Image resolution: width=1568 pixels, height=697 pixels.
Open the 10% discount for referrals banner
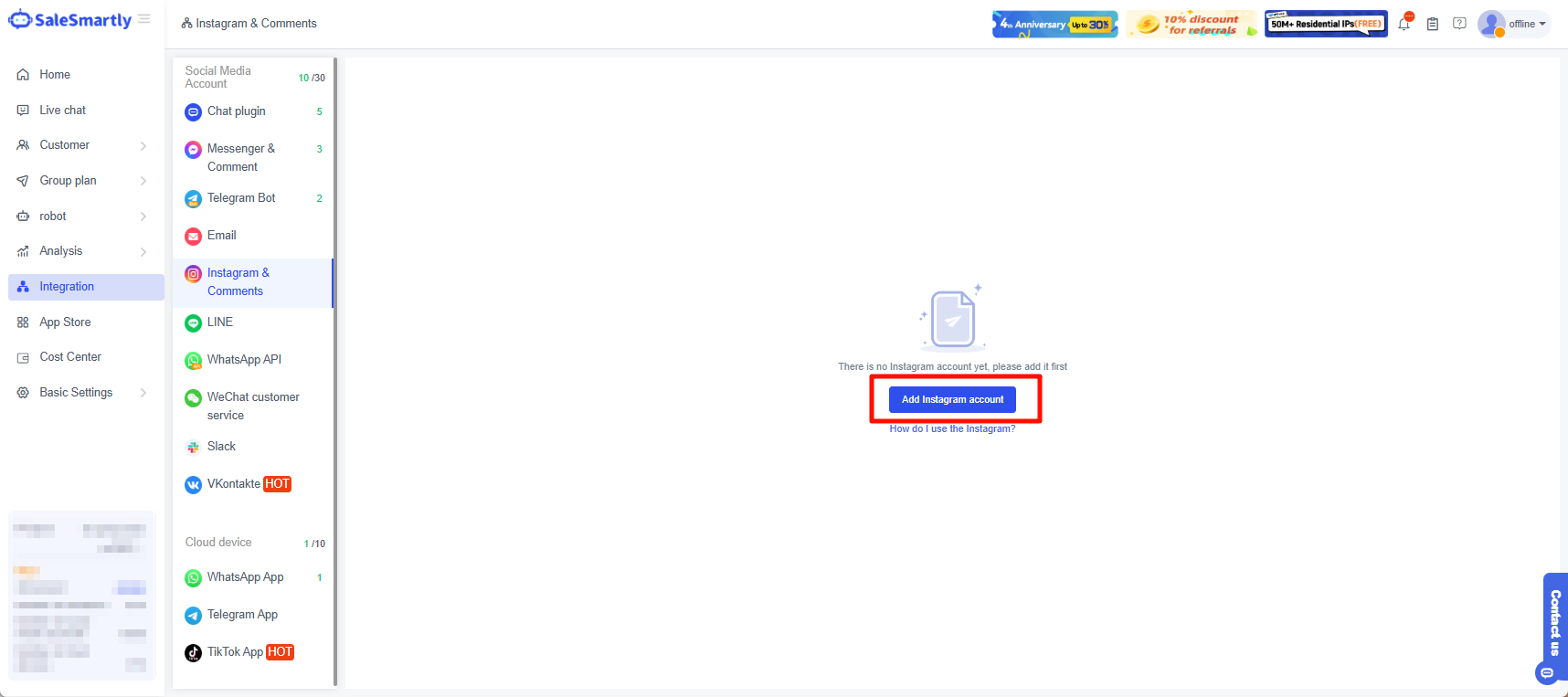point(1192,24)
